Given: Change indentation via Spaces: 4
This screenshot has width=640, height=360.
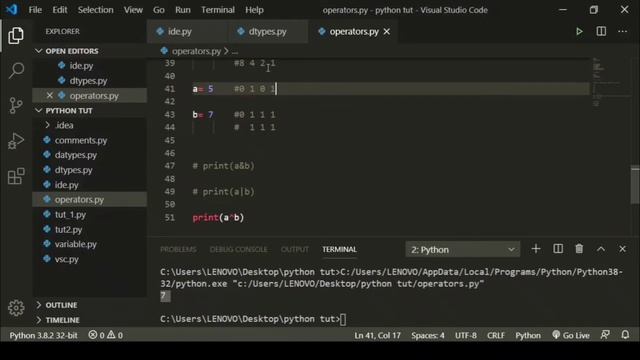Looking at the screenshot, I should [428, 335].
